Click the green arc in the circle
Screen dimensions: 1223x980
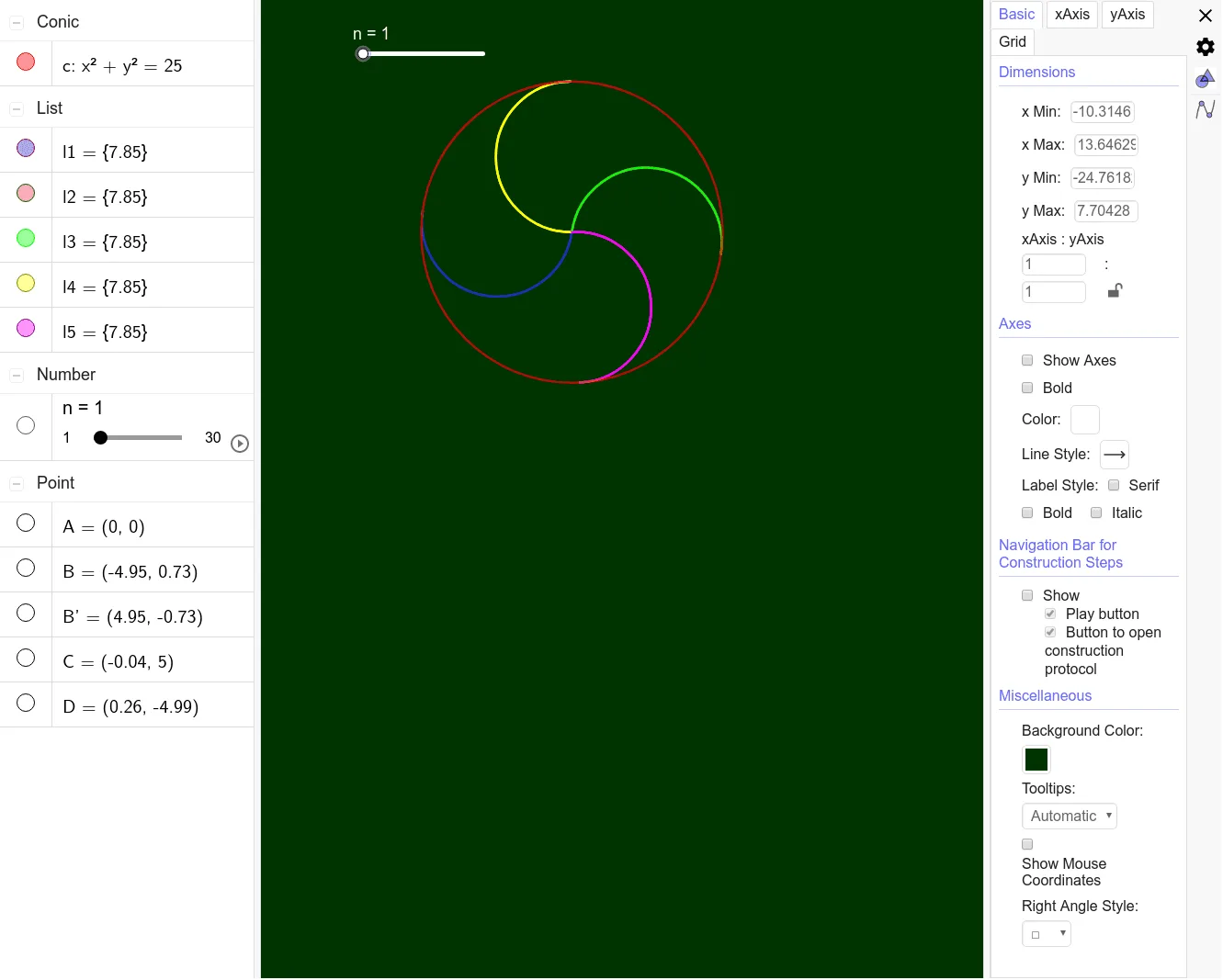pyautogui.click(x=648, y=168)
